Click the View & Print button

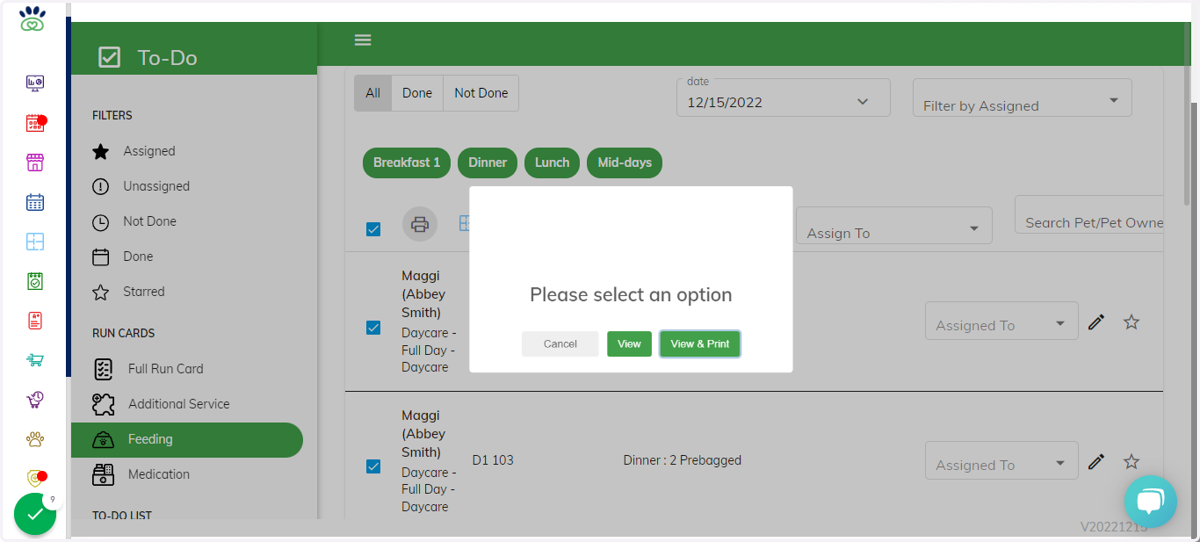[700, 344]
